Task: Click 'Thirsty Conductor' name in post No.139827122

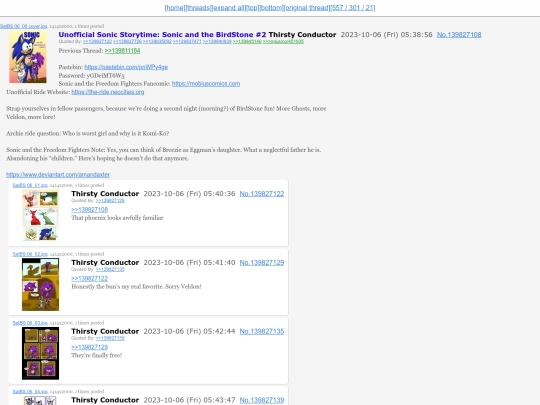Action: pyautogui.click(x=105, y=194)
